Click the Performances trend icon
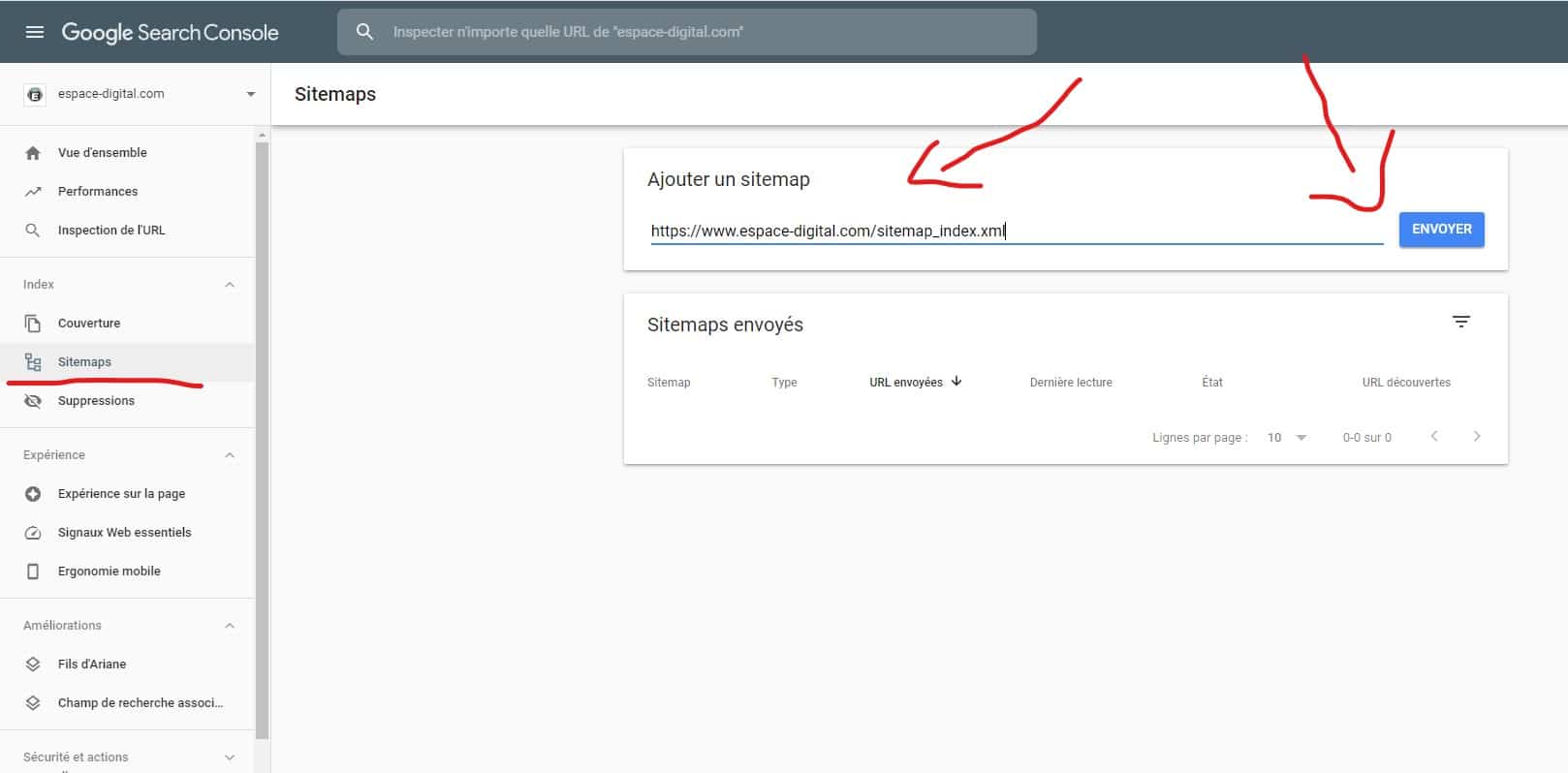 click(x=33, y=192)
